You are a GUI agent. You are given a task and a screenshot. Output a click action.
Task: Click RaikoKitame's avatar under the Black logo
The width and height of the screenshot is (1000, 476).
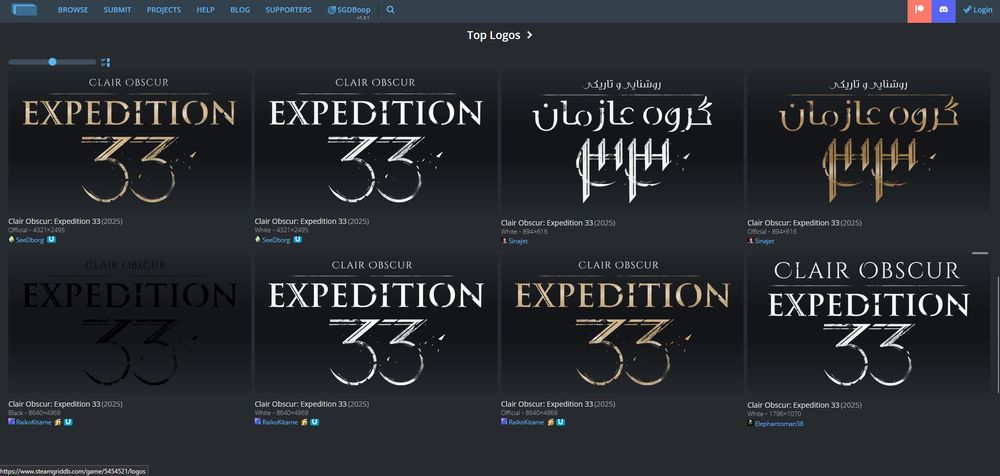point(11,422)
